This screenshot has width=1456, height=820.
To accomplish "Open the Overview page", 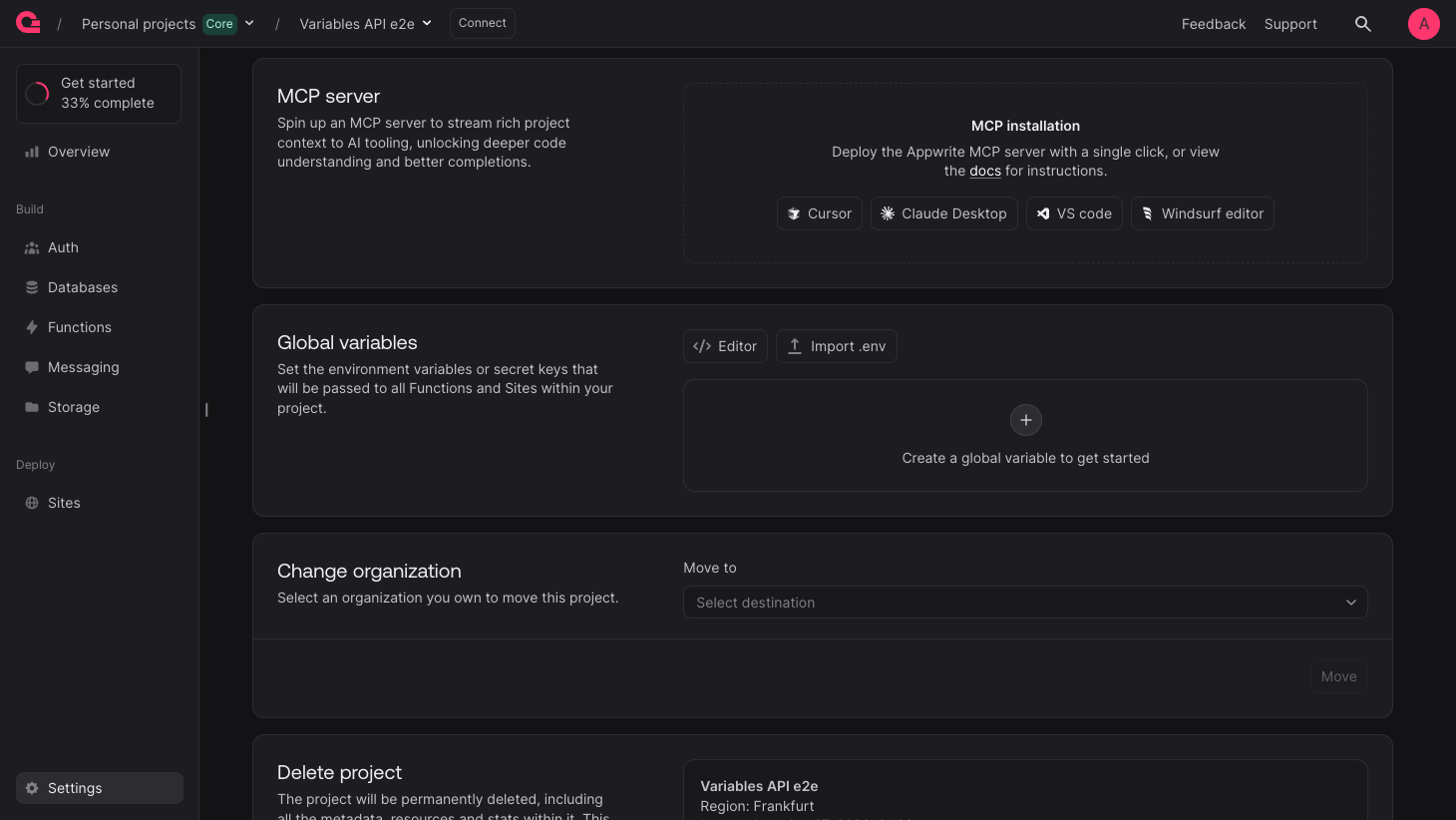I will point(78,152).
